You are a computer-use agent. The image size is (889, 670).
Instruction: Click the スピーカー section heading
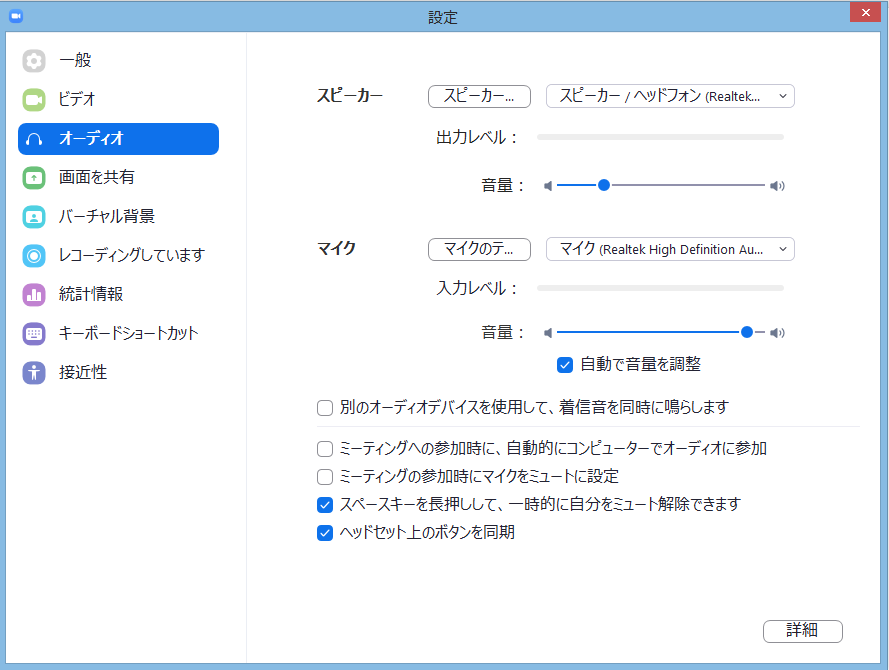pos(350,95)
